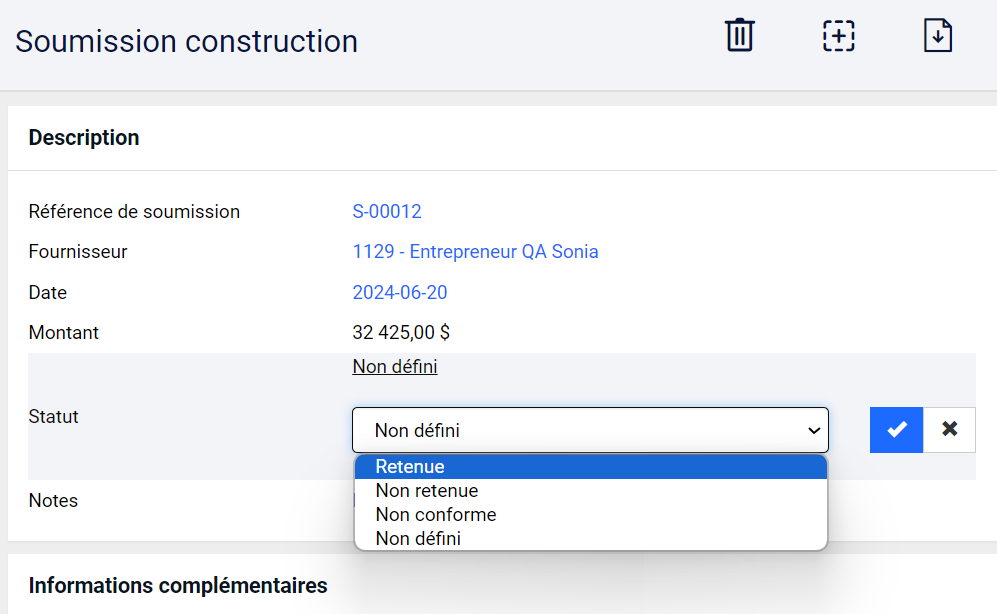Select Non défini at list bottom

click(591, 538)
